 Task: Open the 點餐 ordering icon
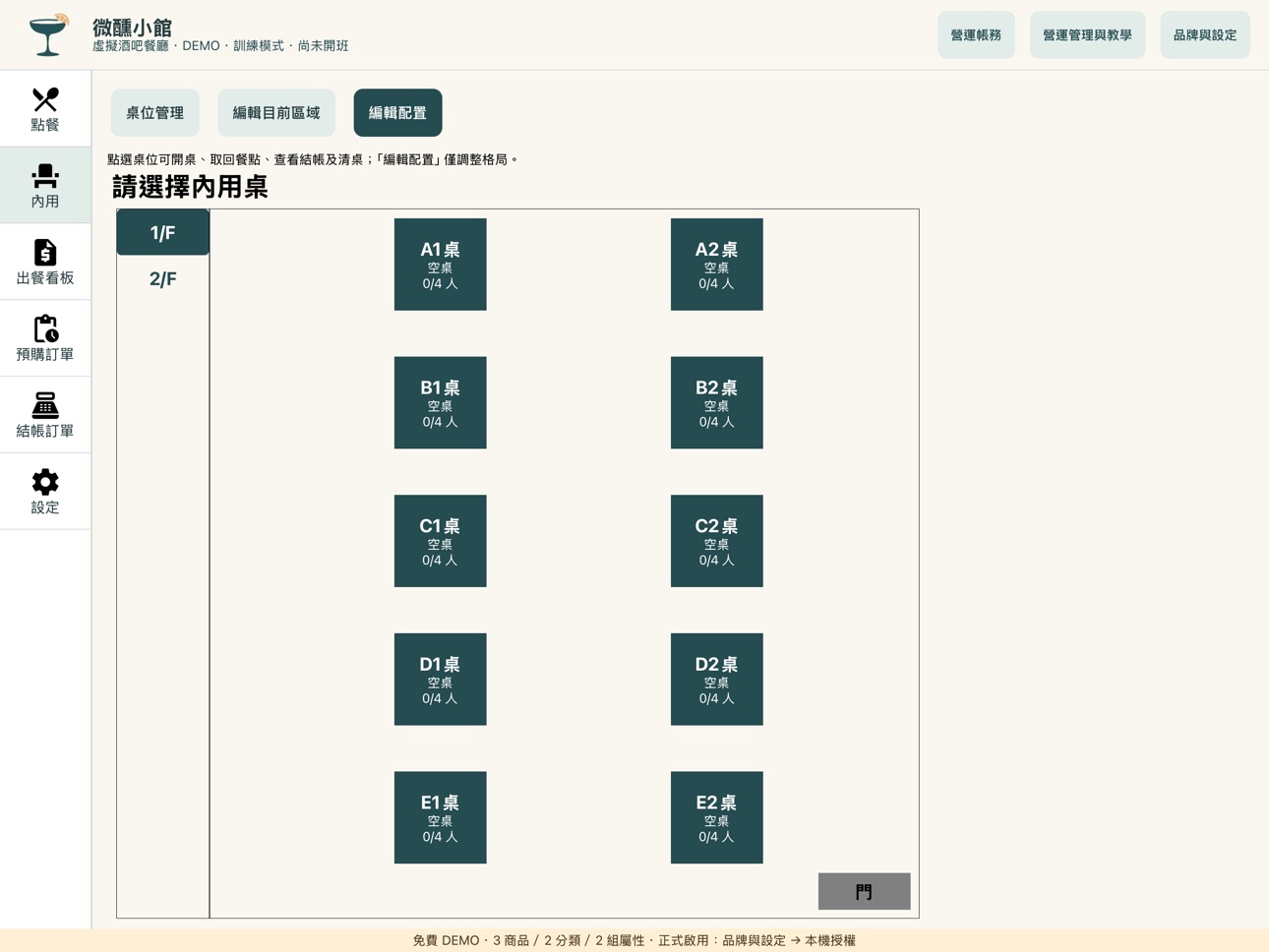45,99
